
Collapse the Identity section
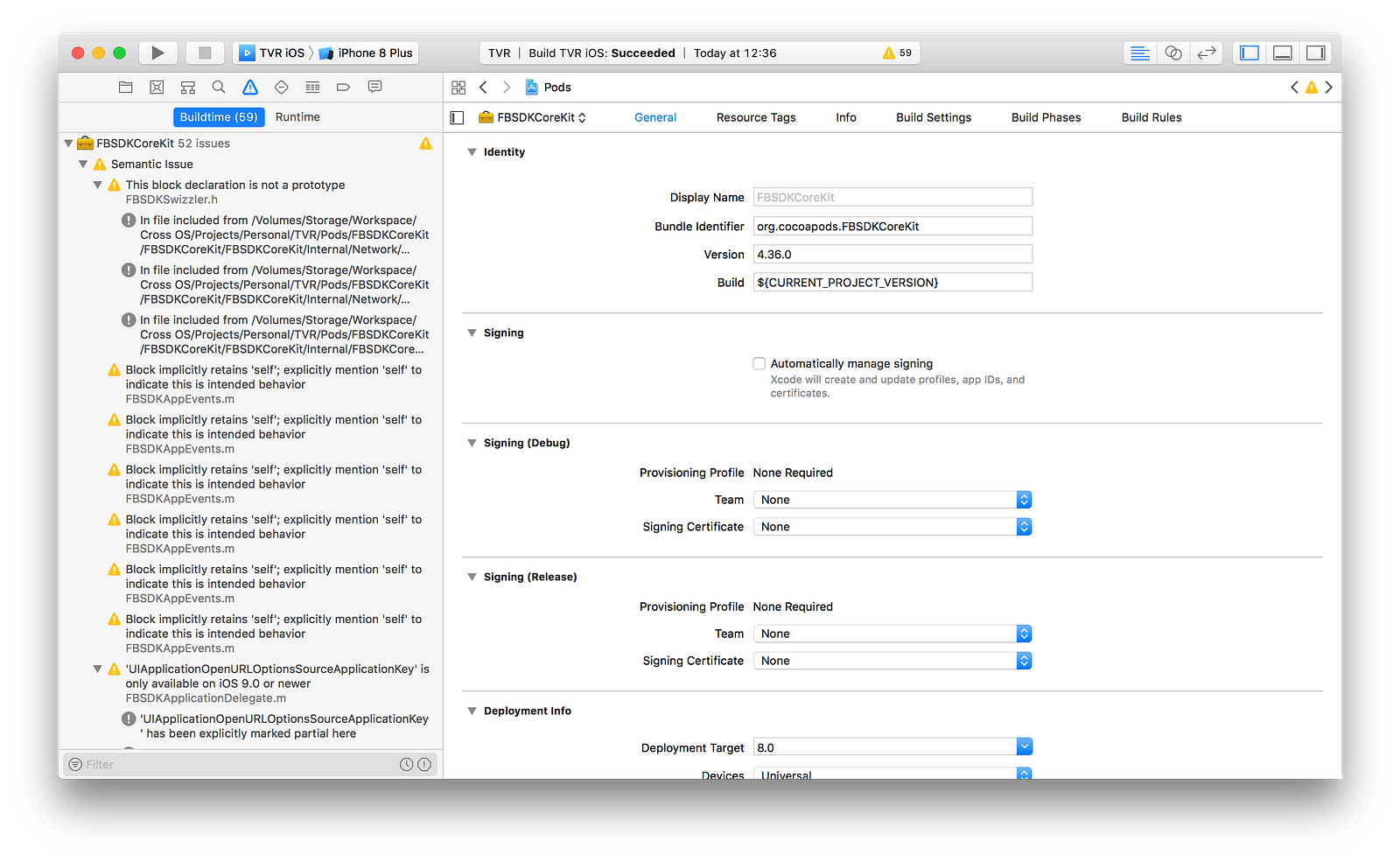472,152
